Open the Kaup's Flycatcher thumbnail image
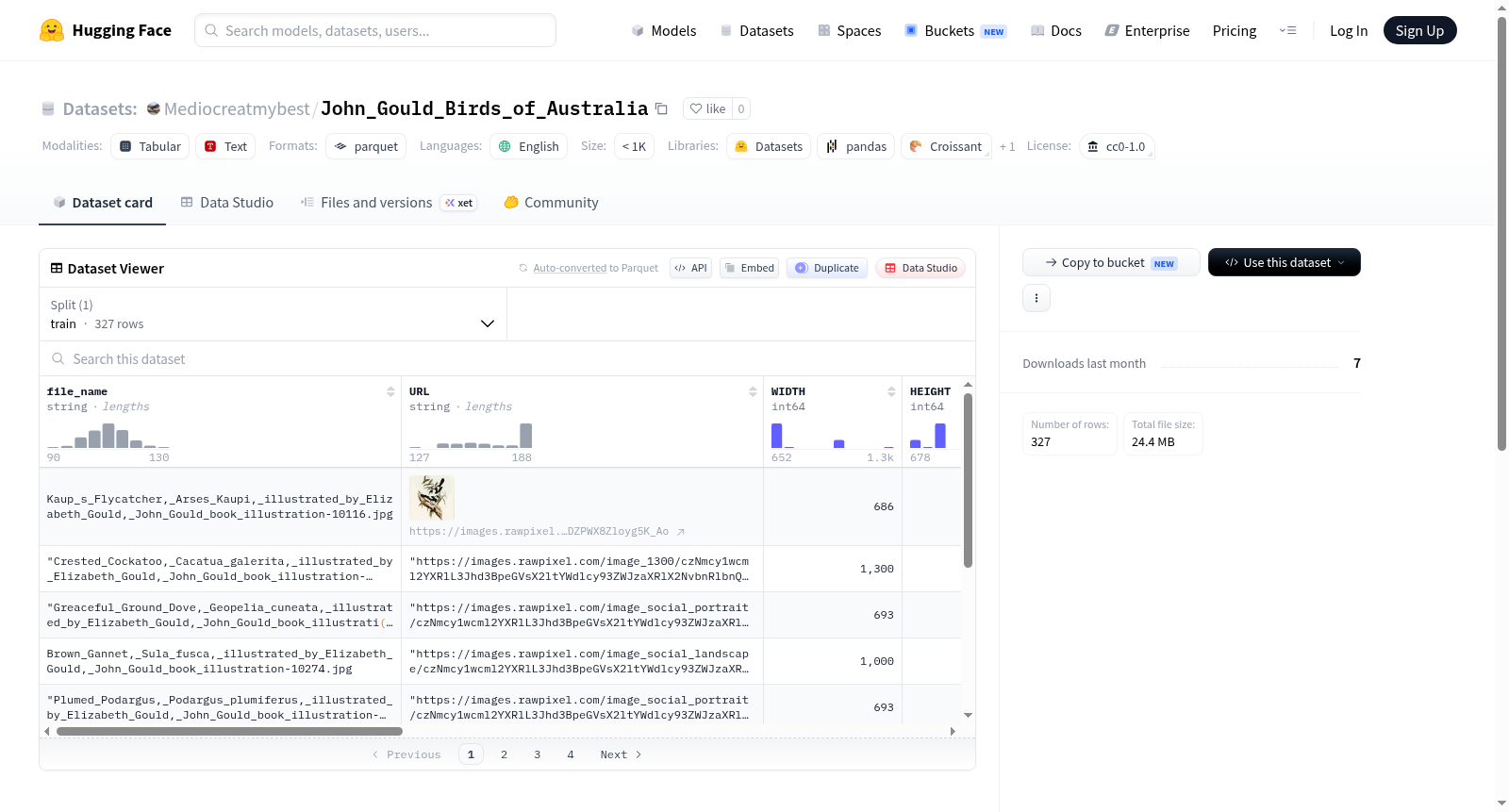1509x812 pixels. pyautogui.click(x=432, y=498)
